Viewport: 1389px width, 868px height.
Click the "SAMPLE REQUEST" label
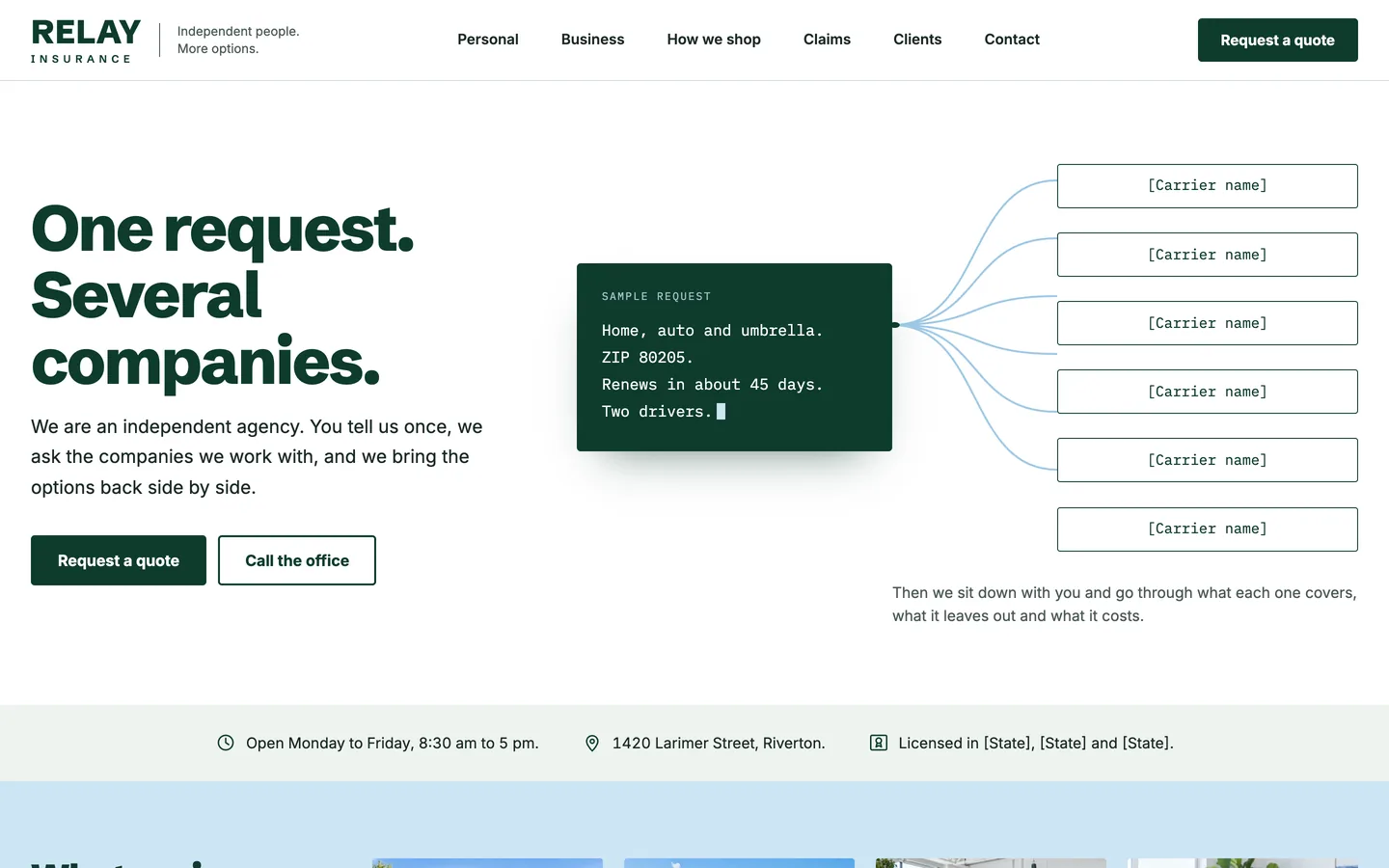tap(656, 296)
